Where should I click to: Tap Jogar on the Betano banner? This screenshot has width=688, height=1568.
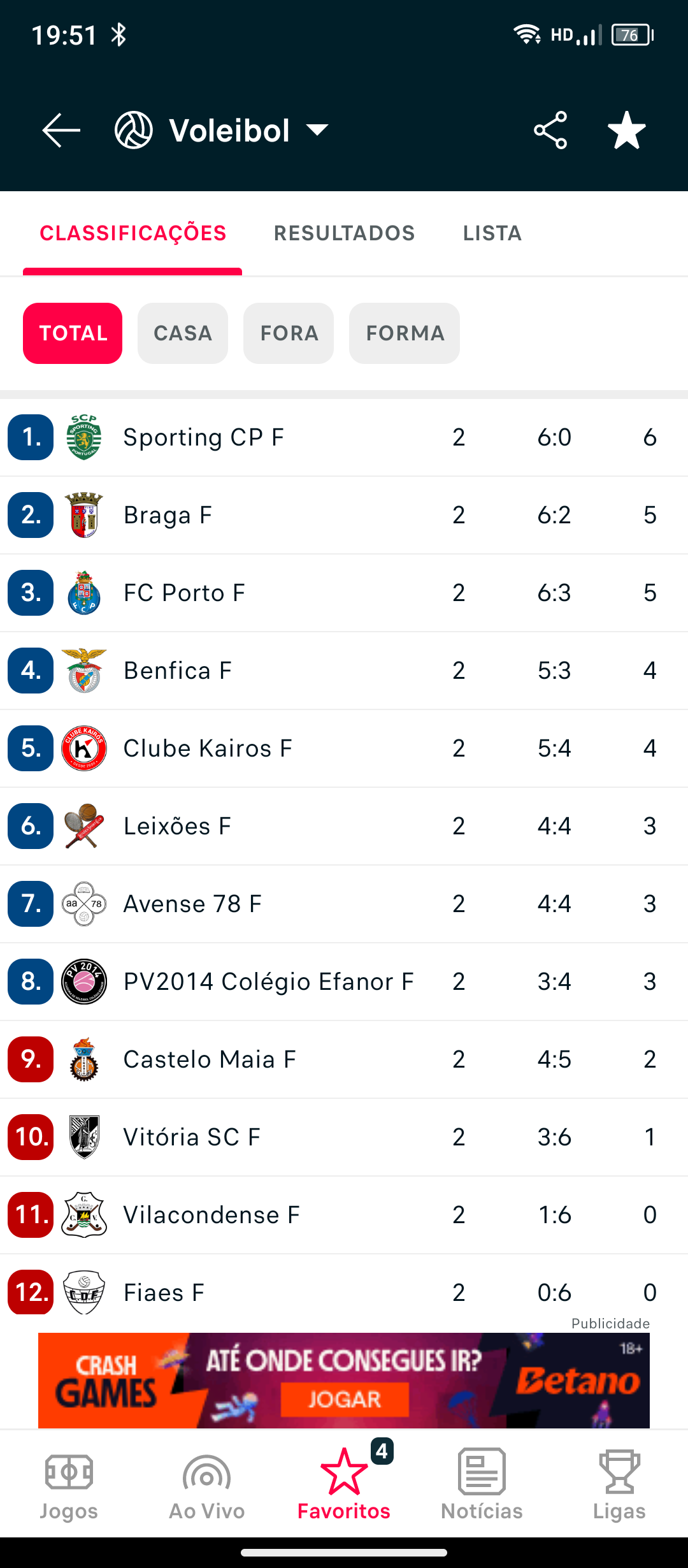(345, 1400)
